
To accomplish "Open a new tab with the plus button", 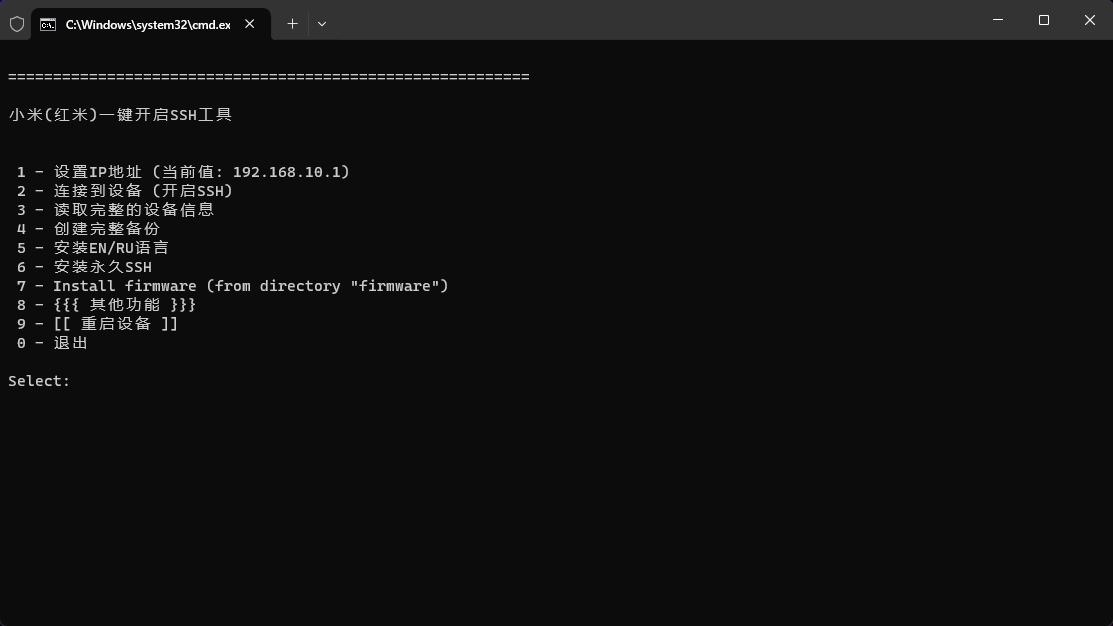I will pyautogui.click(x=292, y=23).
